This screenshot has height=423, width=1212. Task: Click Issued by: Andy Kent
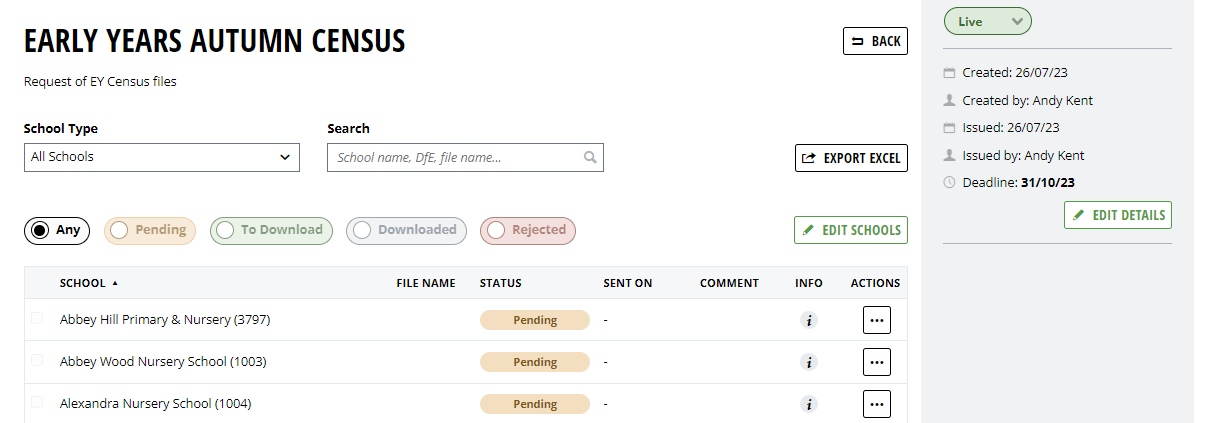point(1023,155)
